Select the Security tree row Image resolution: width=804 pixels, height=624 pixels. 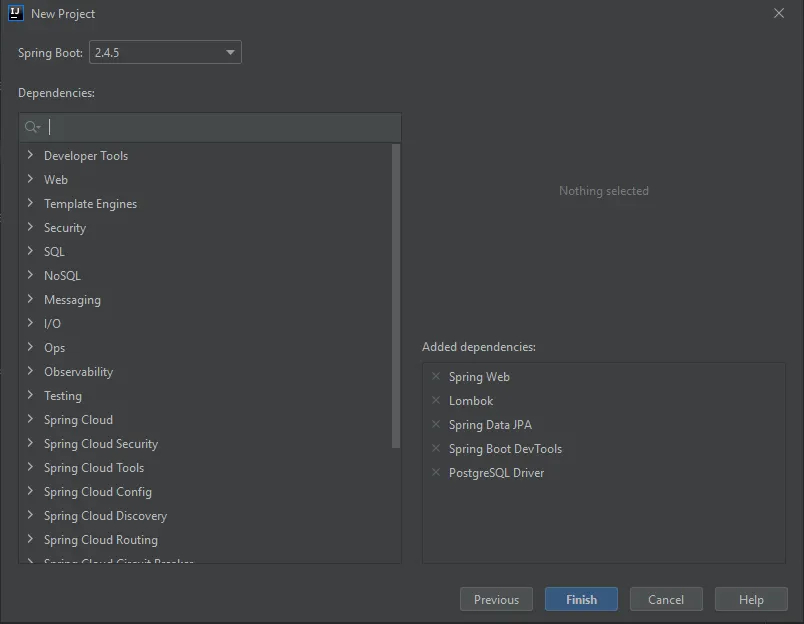coord(206,228)
